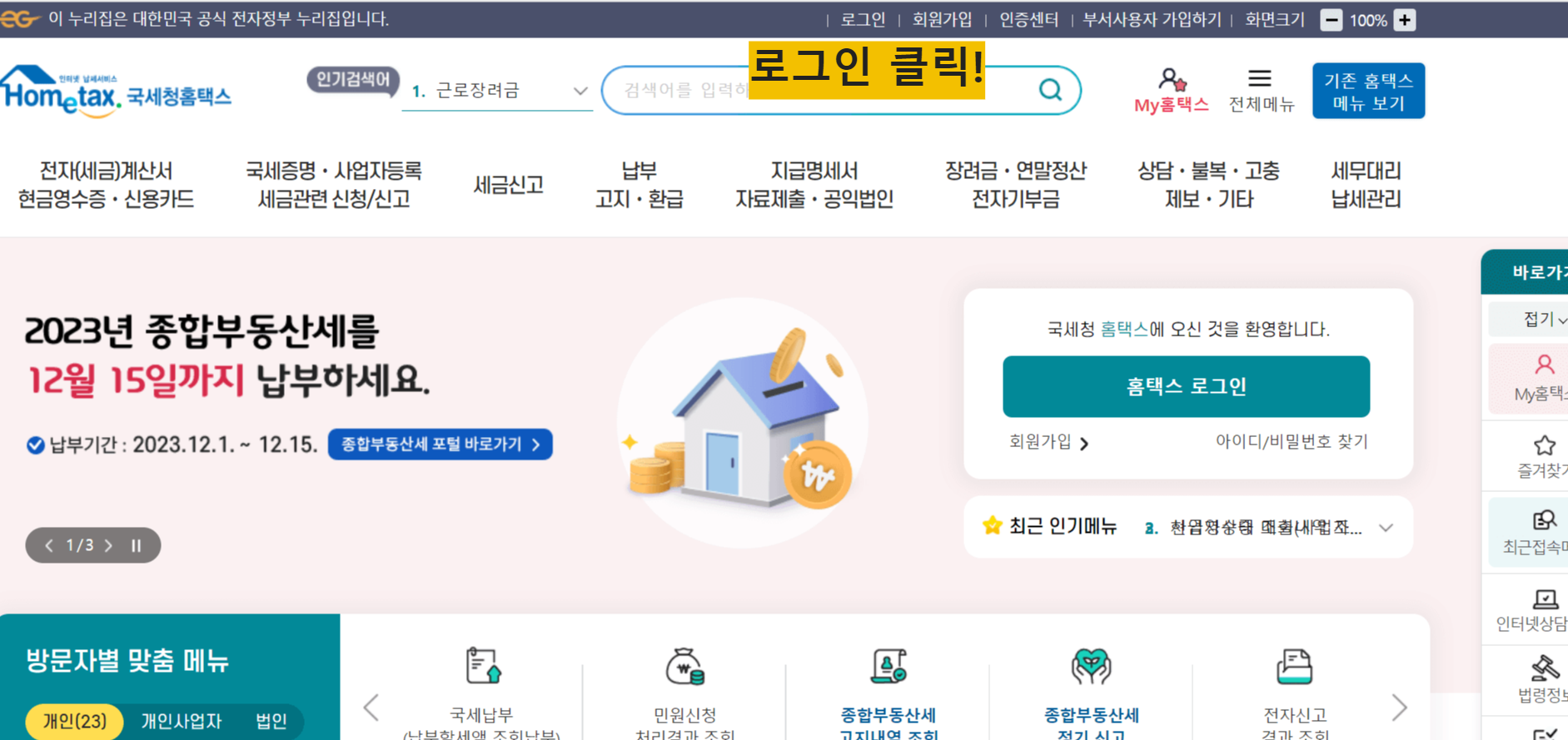Open 민원신청 money bag icon
The width and height of the screenshot is (1568, 740).
tap(685, 666)
